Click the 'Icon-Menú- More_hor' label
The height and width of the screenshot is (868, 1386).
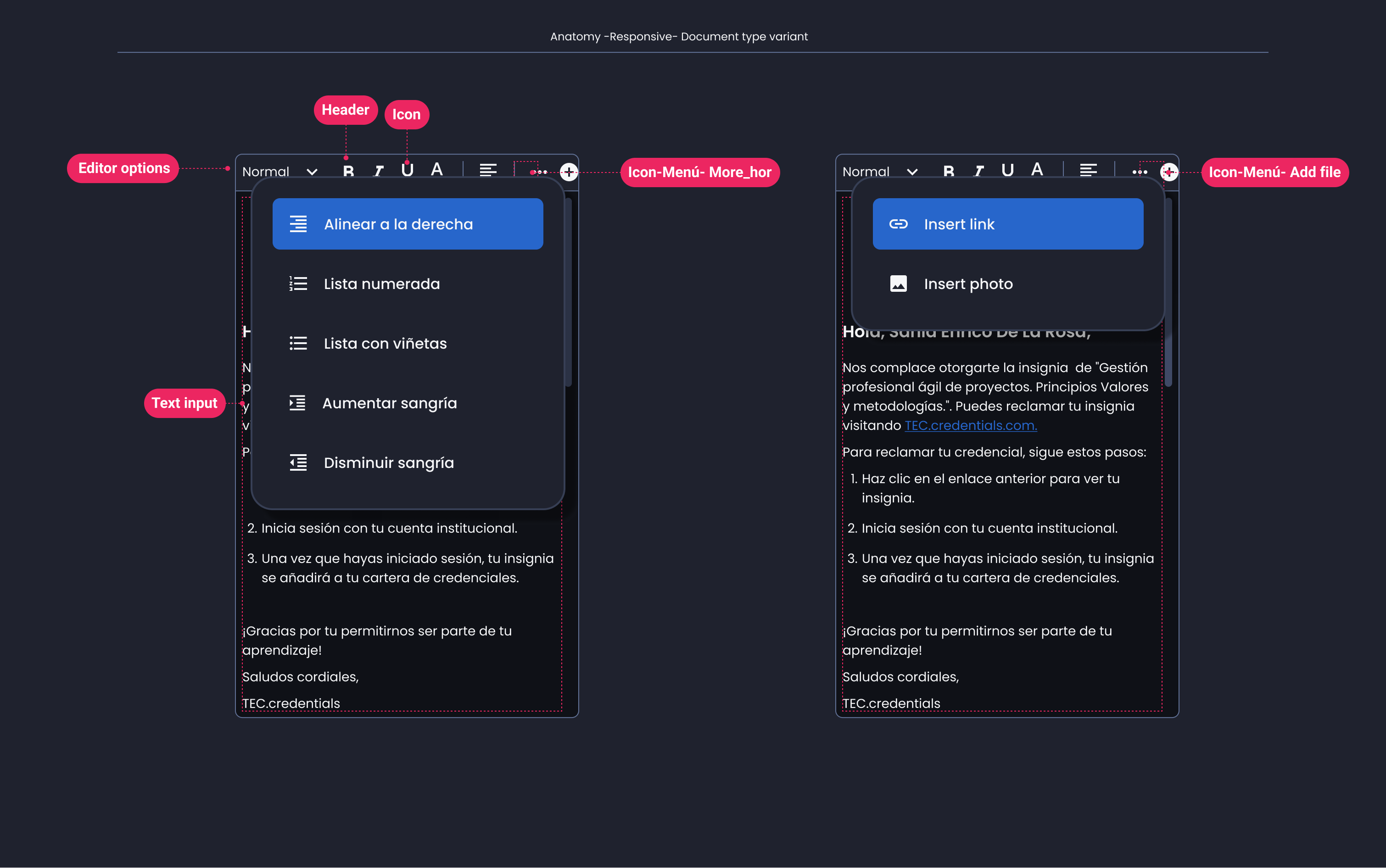(x=699, y=172)
